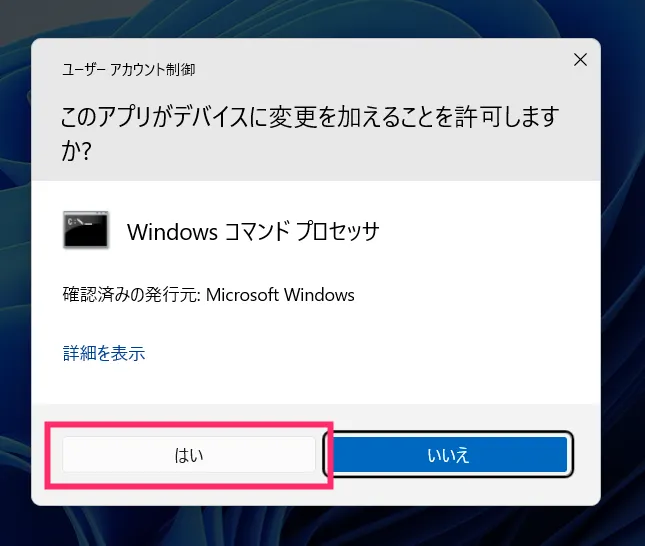645x546 pixels.
Task: Approve changes with the はい button
Action: 189,455
